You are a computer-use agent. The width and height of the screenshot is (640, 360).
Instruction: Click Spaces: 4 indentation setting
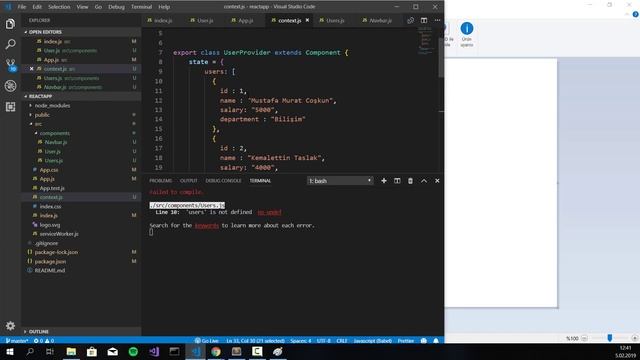[301, 340]
